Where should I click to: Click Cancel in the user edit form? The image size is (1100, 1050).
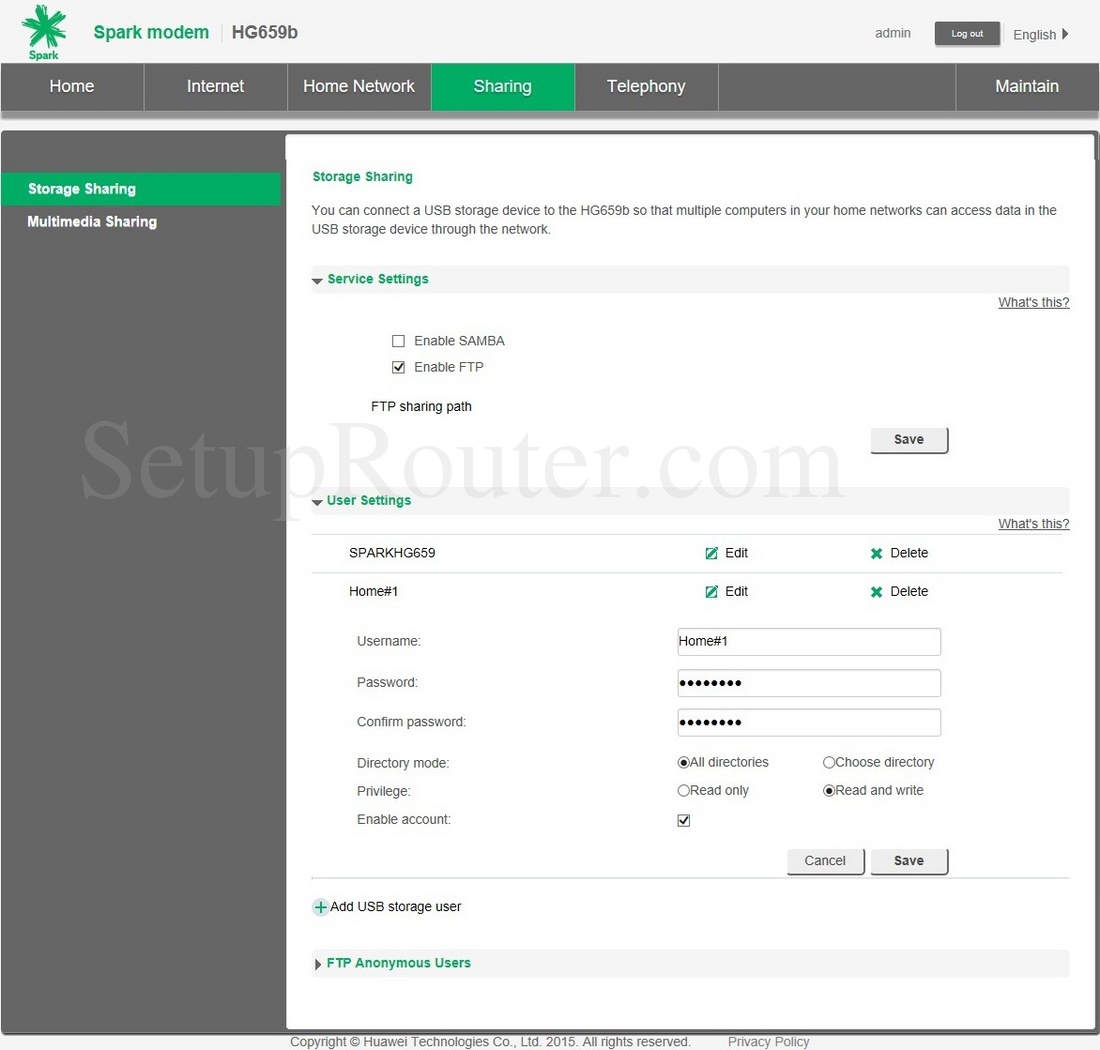tap(825, 861)
